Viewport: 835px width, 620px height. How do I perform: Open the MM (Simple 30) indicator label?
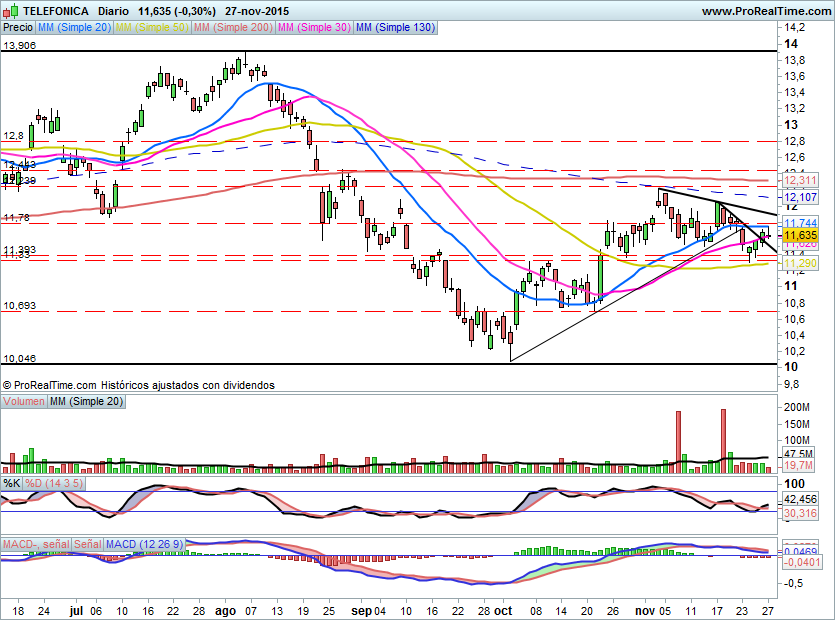click(314, 27)
